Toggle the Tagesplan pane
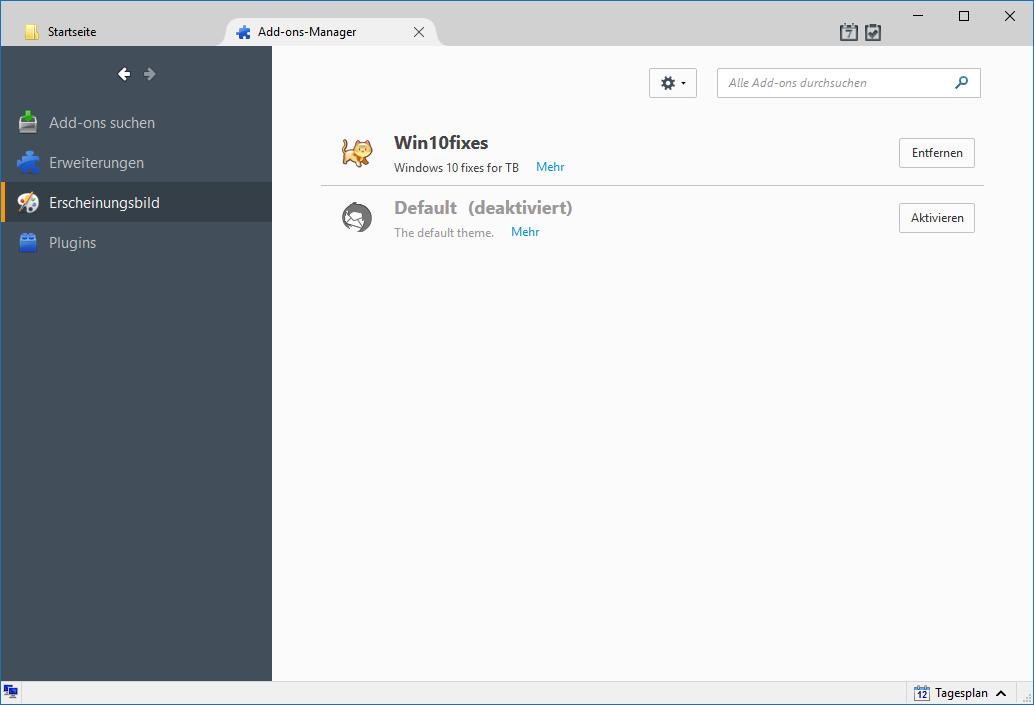Viewport: 1034px width, 705px height. click(961, 692)
